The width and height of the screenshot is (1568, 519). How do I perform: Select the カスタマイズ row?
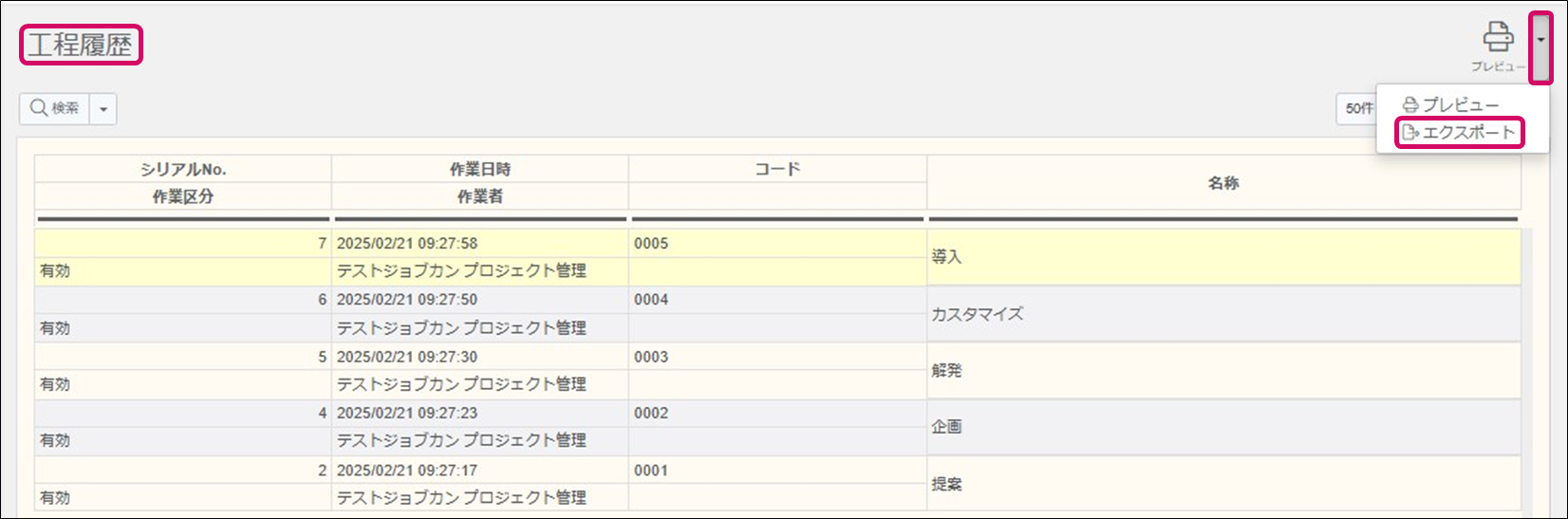[977, 314]
